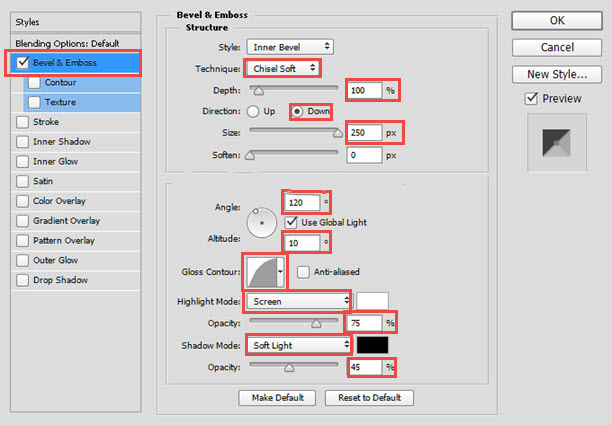612x425 pixels.
Task: Select the Up direction radio button
Action: (253, 112)
